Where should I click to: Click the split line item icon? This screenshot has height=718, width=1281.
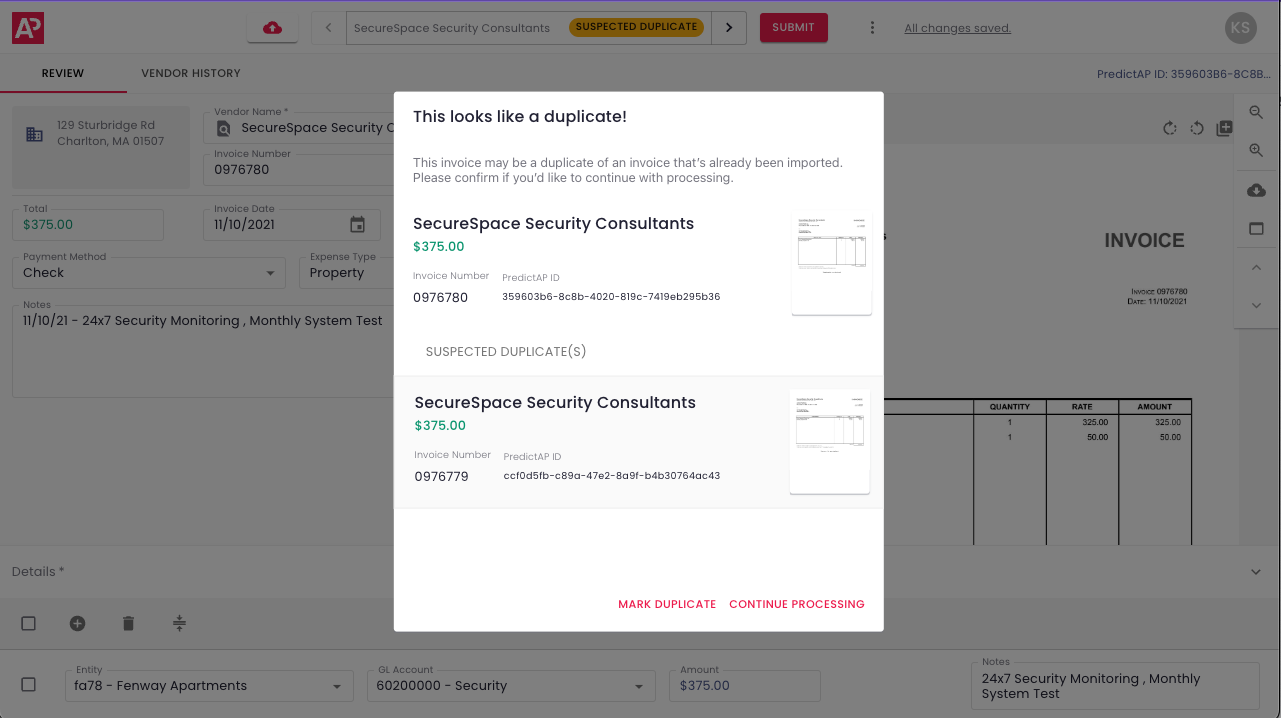point(179,624)
